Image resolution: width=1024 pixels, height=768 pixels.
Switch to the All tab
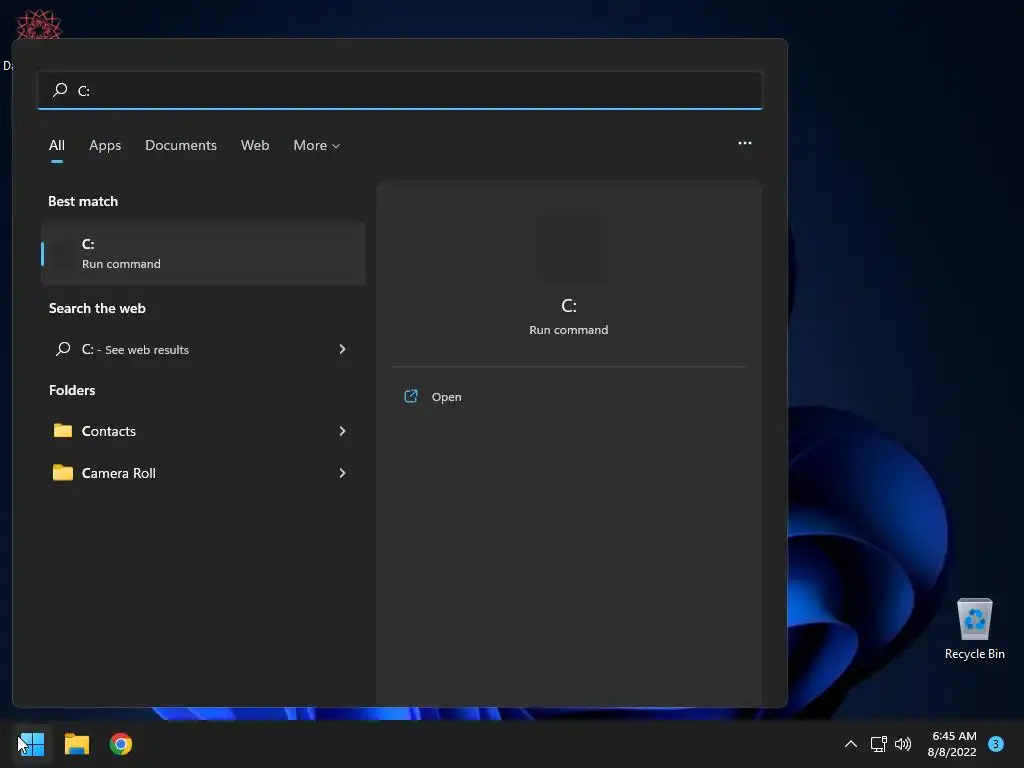click(x=57, y=145)
